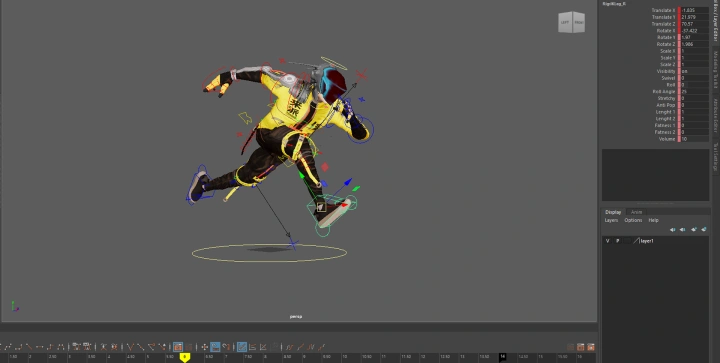Open the Layers menu
The image size is (720, 363).
pos(611,220)
